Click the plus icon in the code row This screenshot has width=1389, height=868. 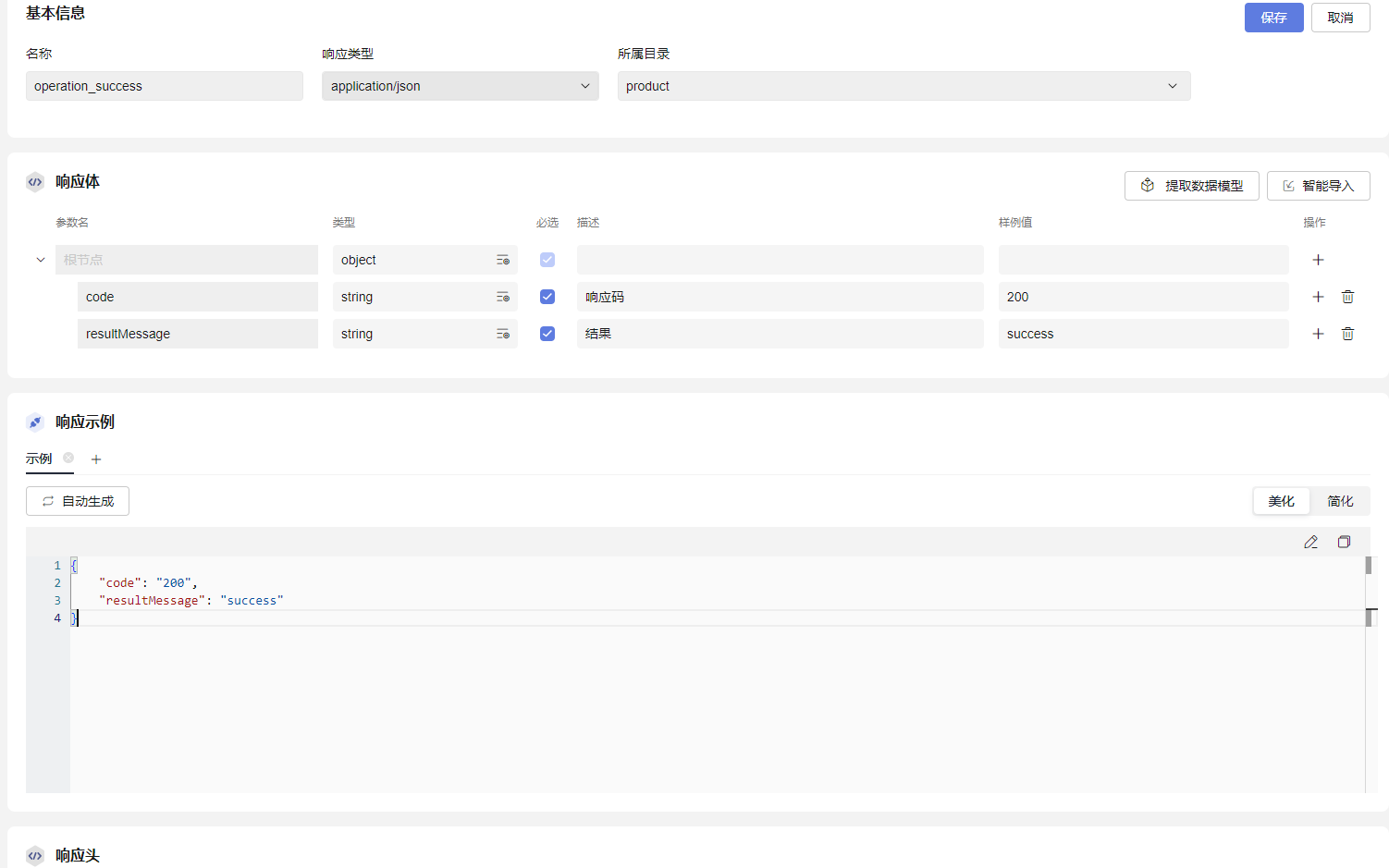click(1318, 297)
